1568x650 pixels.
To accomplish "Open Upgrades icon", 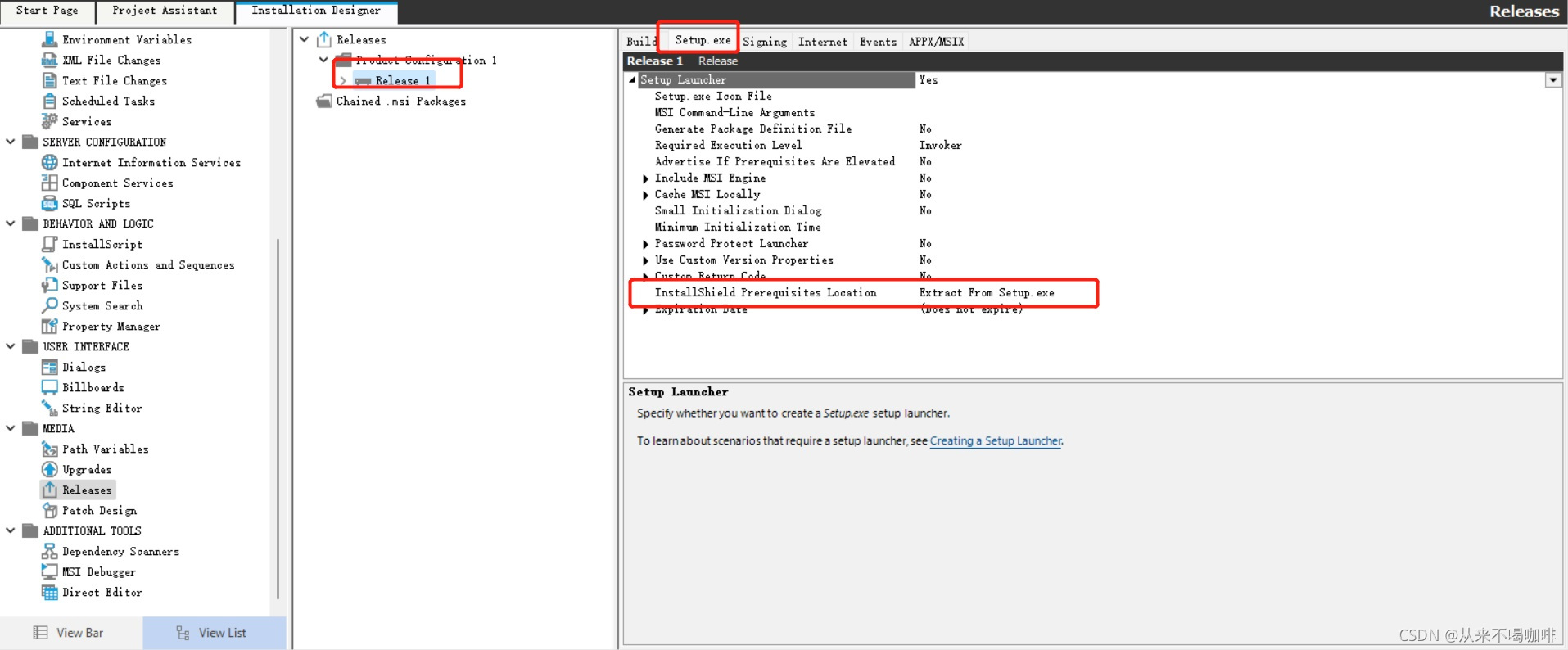I will [x=49, y=469].
